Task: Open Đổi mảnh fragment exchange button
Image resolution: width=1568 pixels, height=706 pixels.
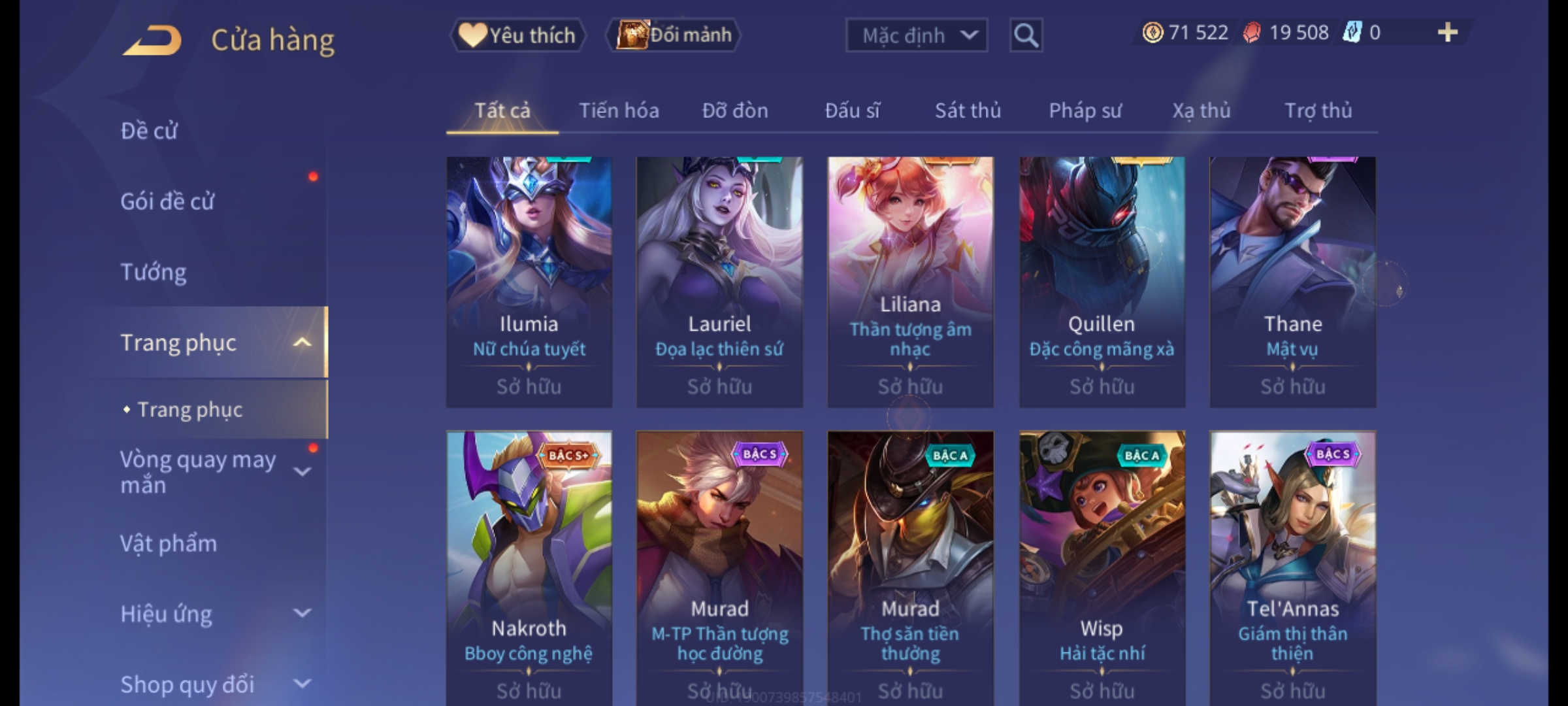Action: click(x=674, y=35)
